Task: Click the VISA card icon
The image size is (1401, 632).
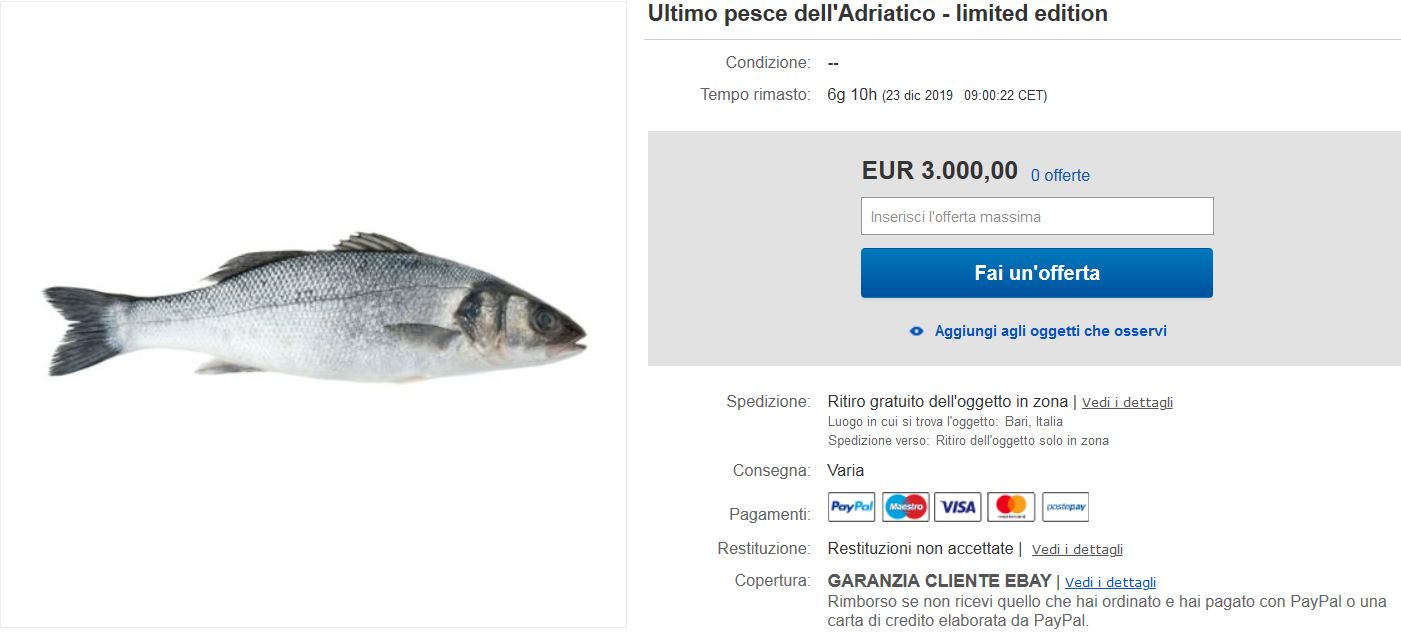Action: point(958,507)
